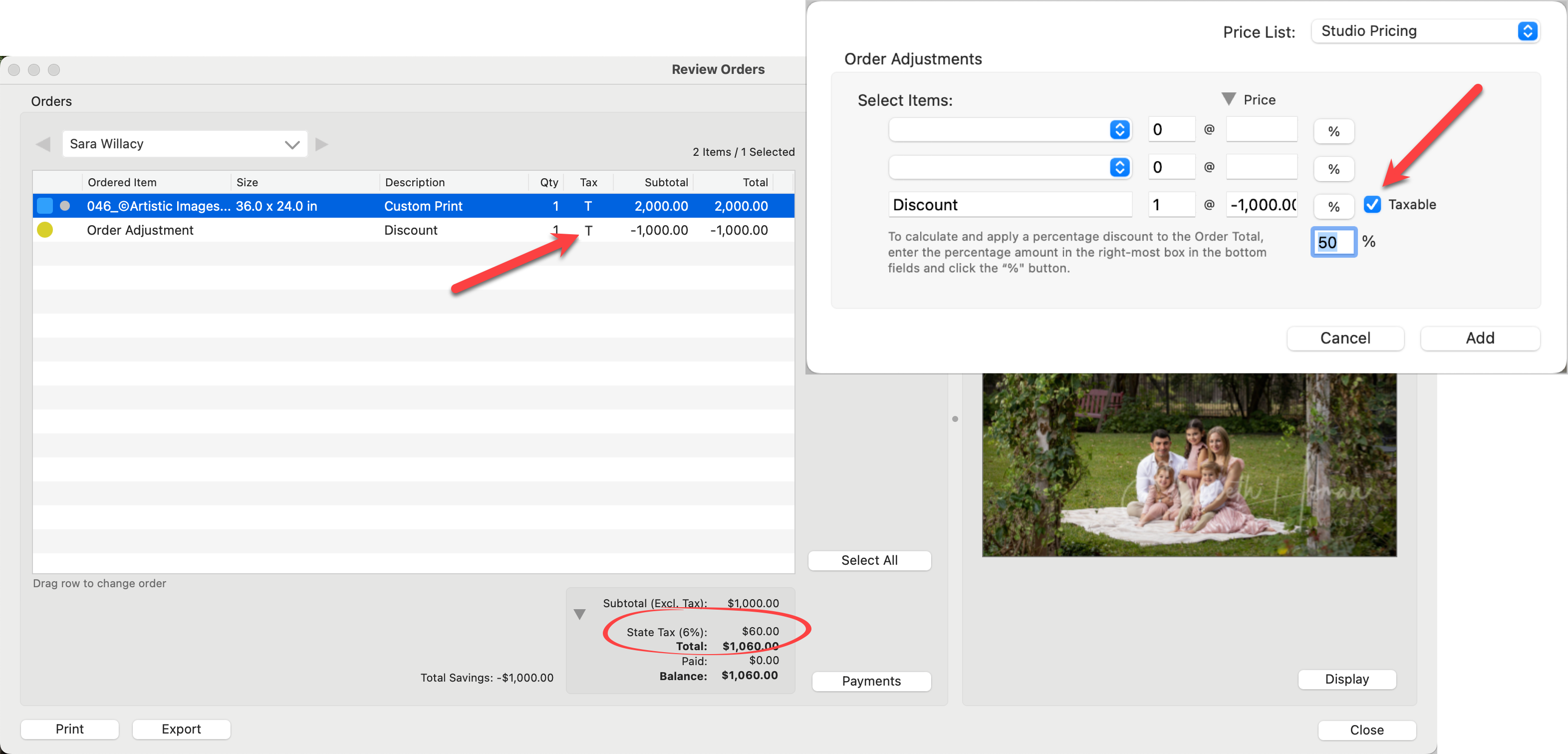Collapse the totals disclosure triangle
This screenshot has width=1568, height=754.
click(x=579, y=615)
